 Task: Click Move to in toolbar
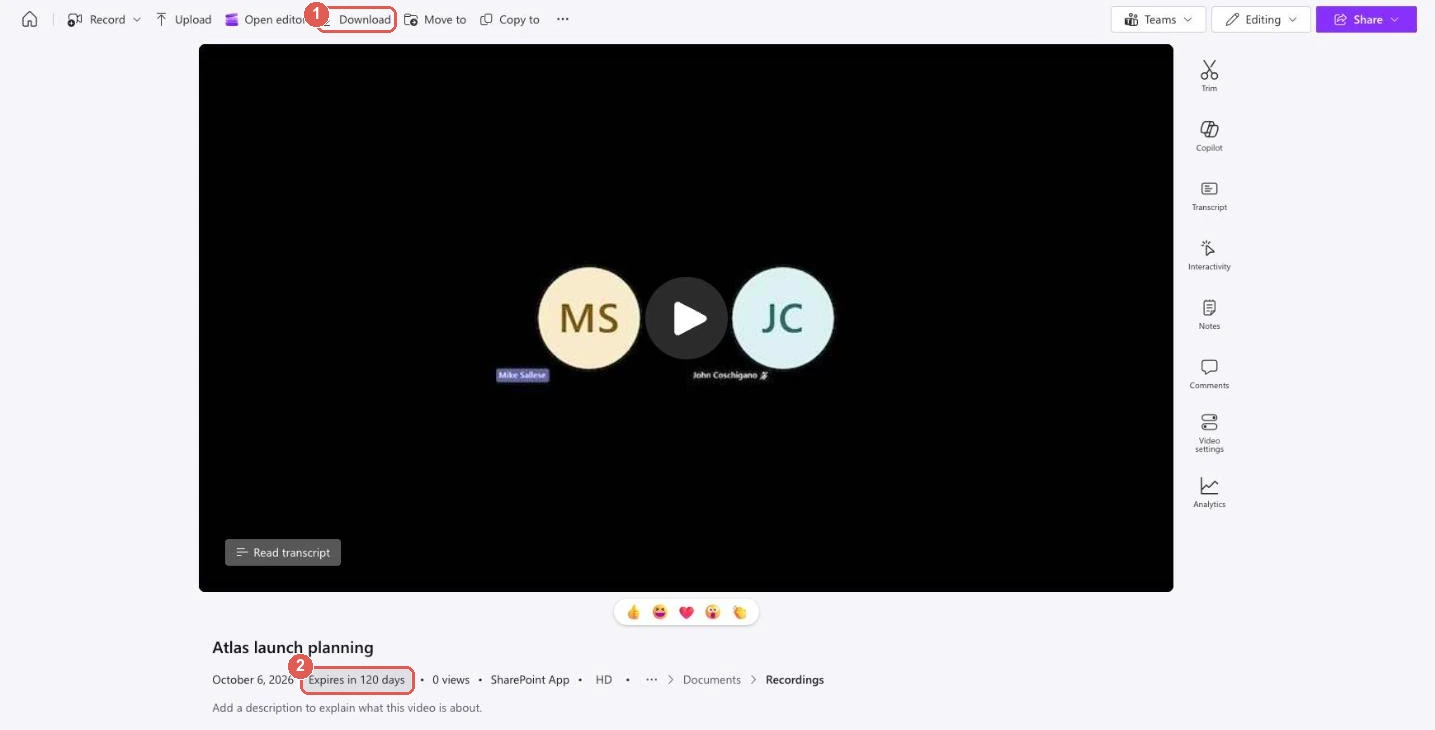pos(435,19)
